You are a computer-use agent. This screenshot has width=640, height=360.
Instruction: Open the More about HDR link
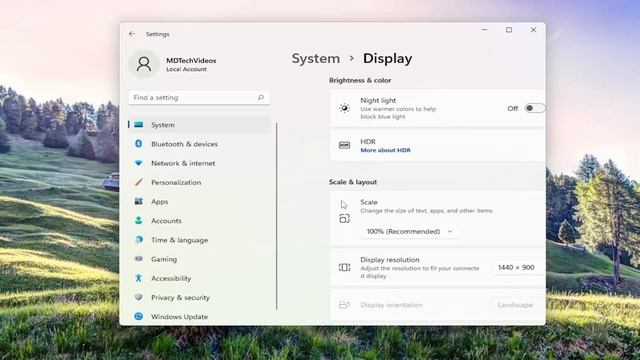[385, 150]
